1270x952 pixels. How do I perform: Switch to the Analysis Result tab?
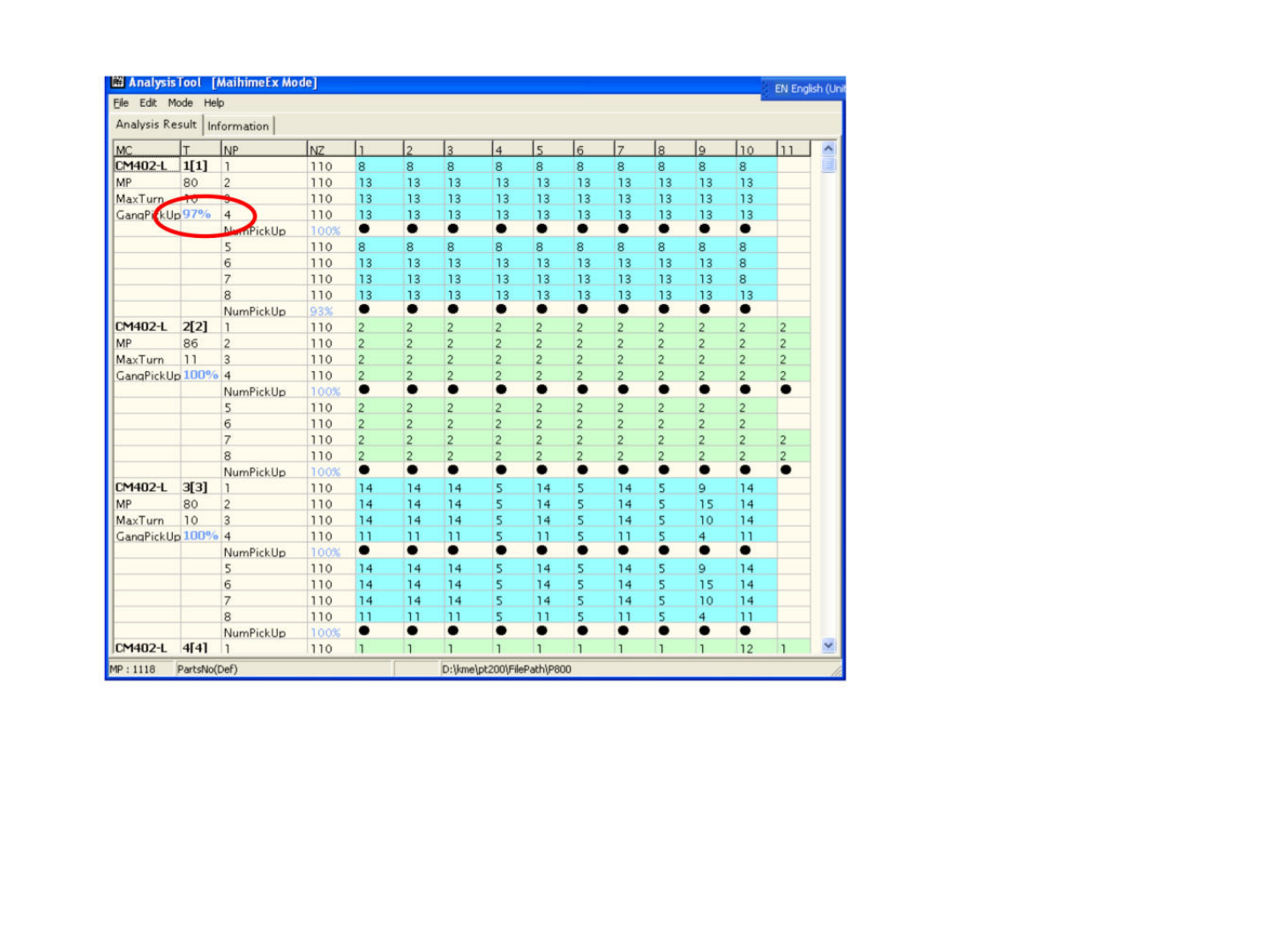(x=156, y=124)
